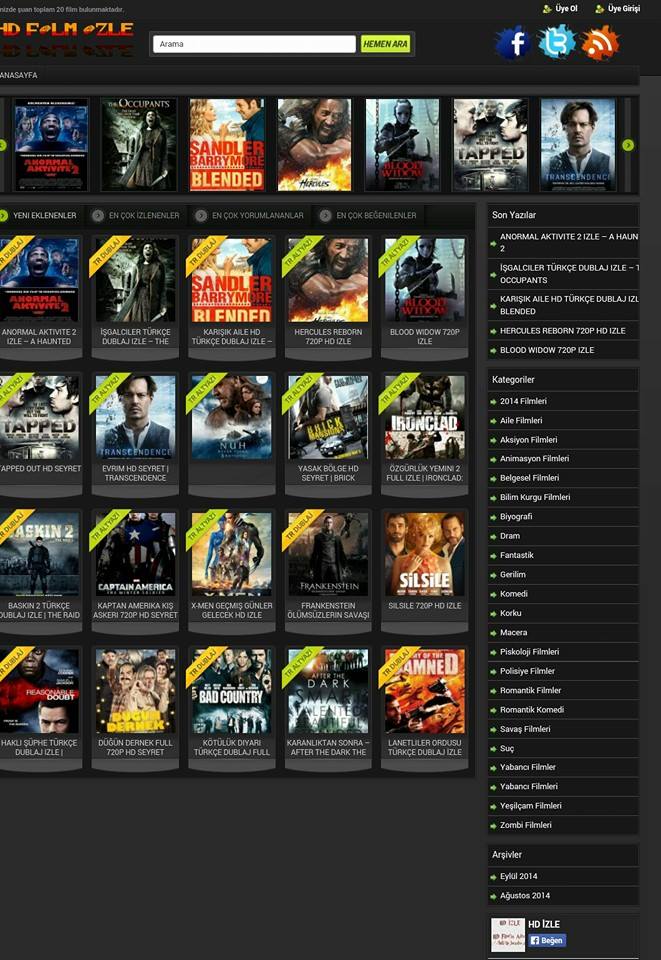Click the Üye Girişi link

(x=617, y=9)
